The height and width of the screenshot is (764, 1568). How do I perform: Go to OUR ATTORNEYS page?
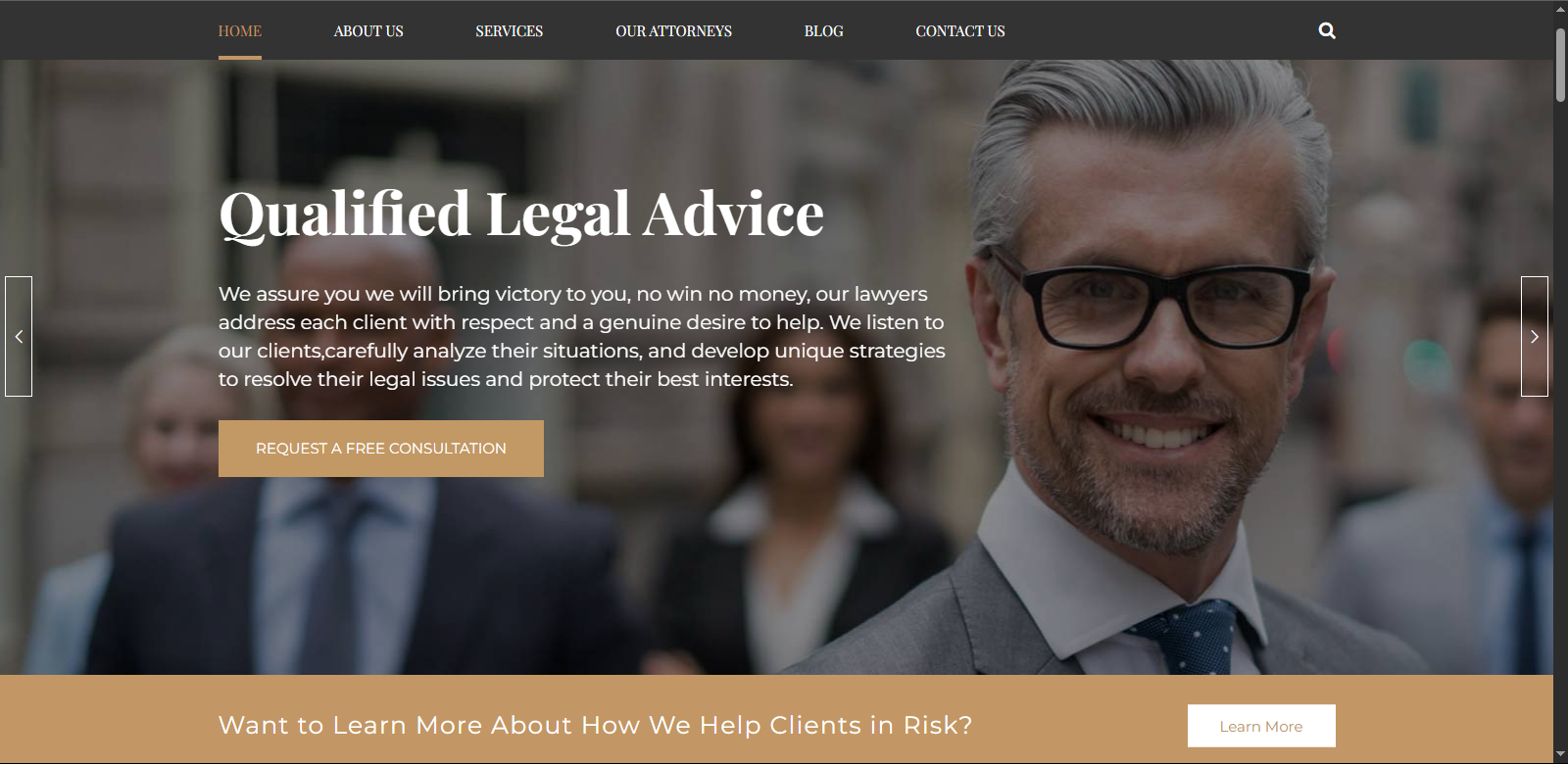673,31
